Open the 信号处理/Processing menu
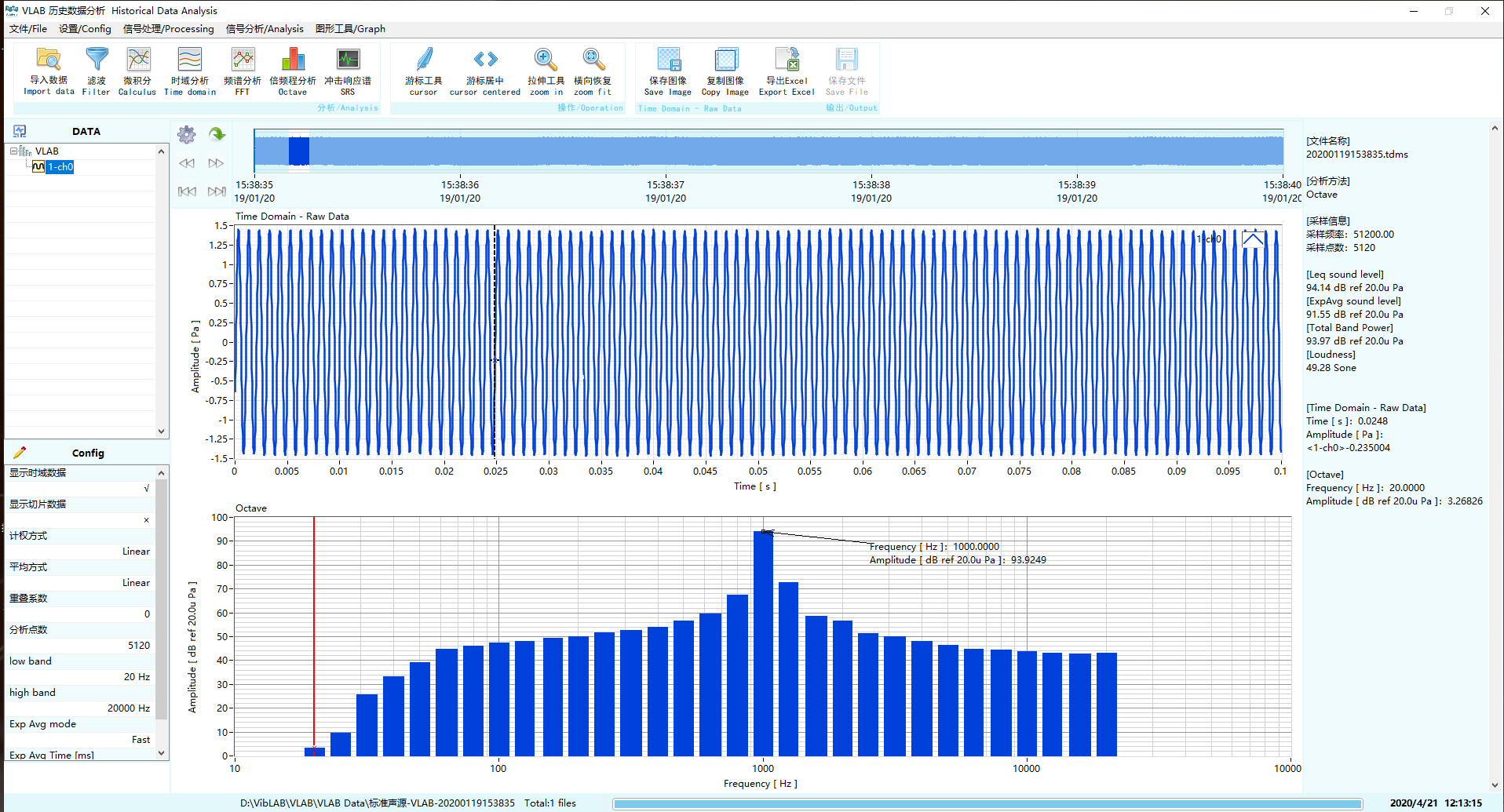1504x812 pixels. pyautogui.click(x=168, y=28)
